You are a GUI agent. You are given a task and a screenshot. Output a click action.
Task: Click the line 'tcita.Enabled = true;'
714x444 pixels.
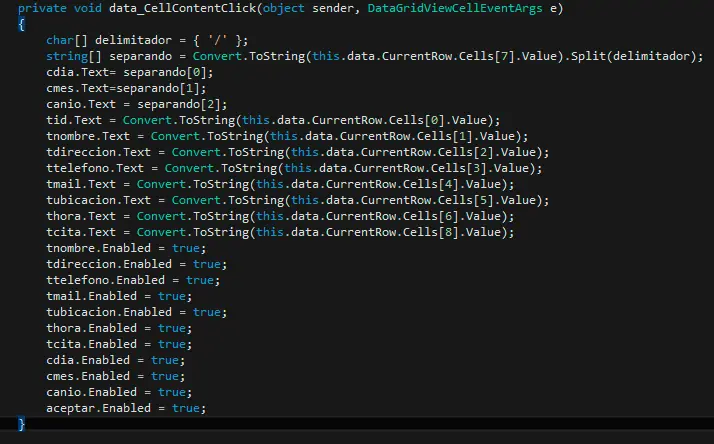pos(119,344)
